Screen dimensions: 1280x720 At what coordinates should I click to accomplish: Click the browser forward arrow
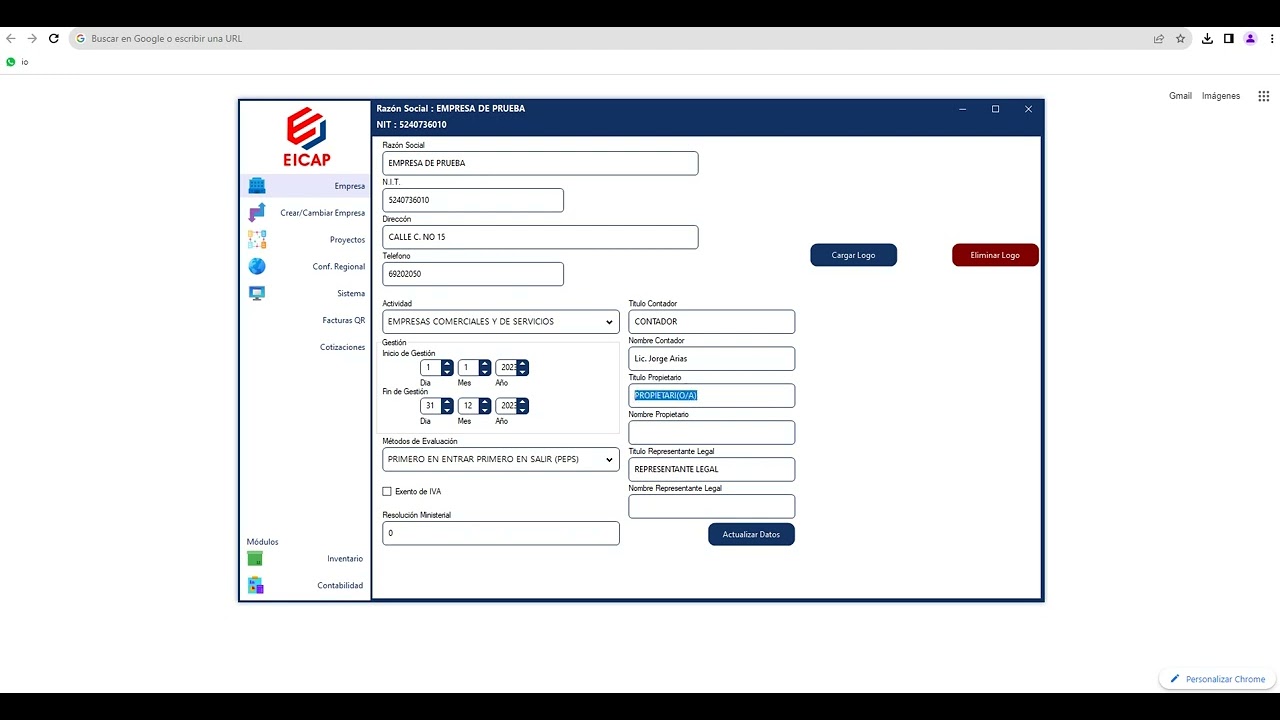point(32,38)
